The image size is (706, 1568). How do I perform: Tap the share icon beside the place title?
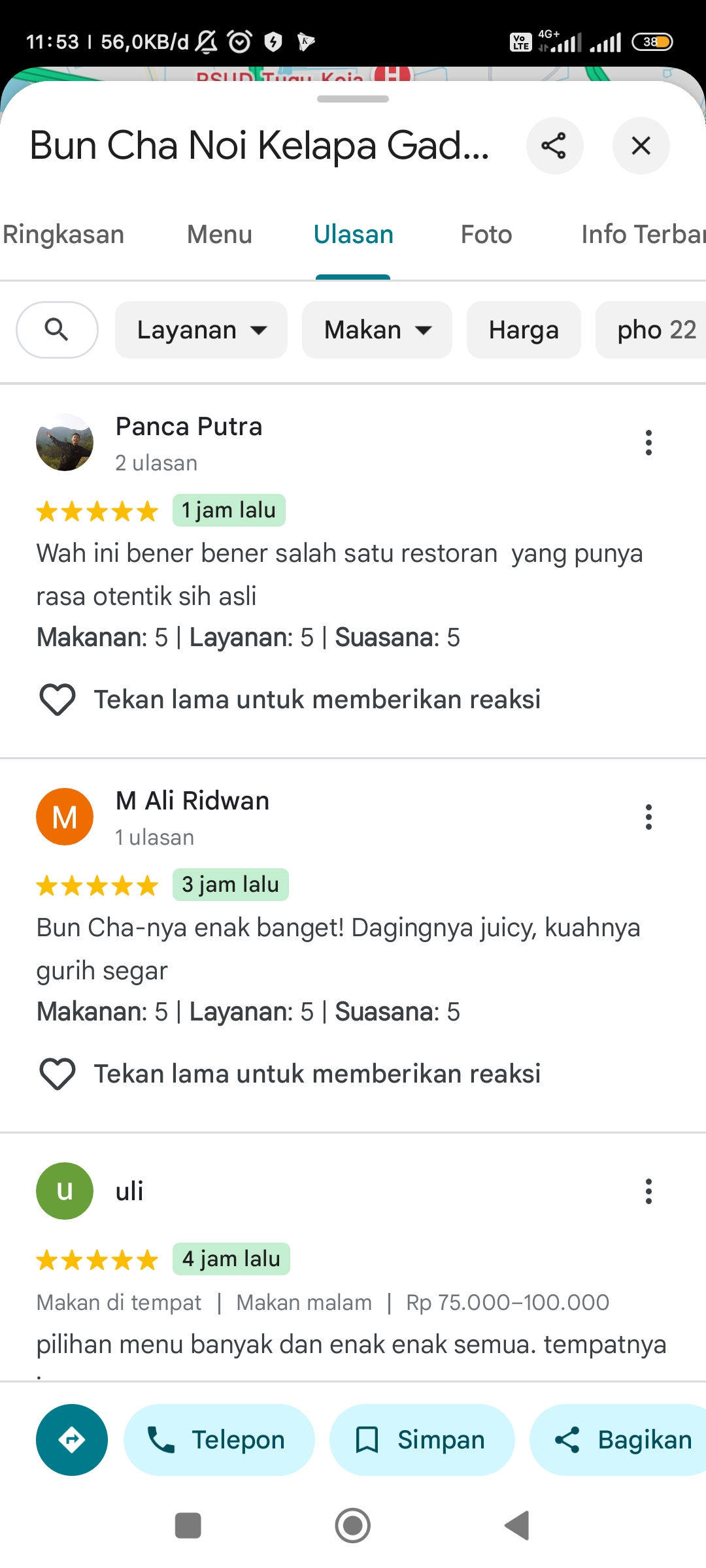pyautogui.click(x=554, y=146)
